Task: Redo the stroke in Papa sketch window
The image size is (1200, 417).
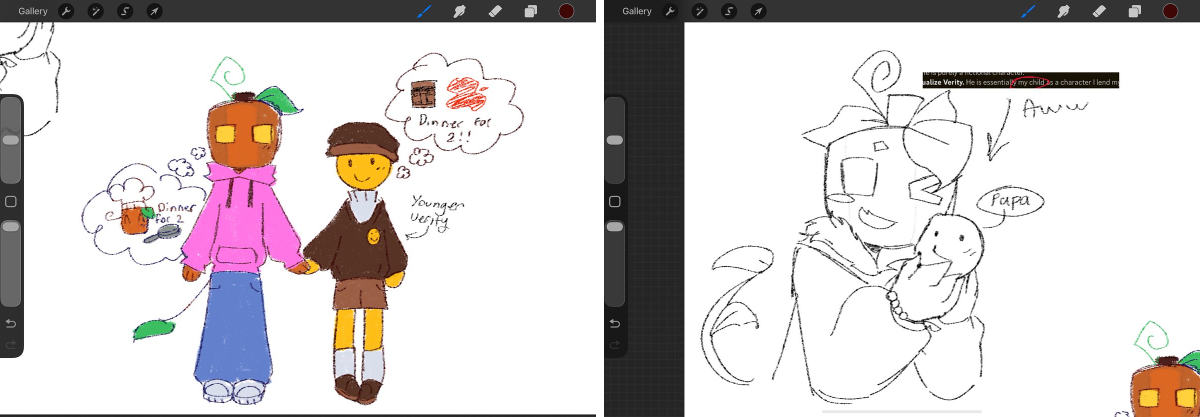Action: [x=615, y=345]
